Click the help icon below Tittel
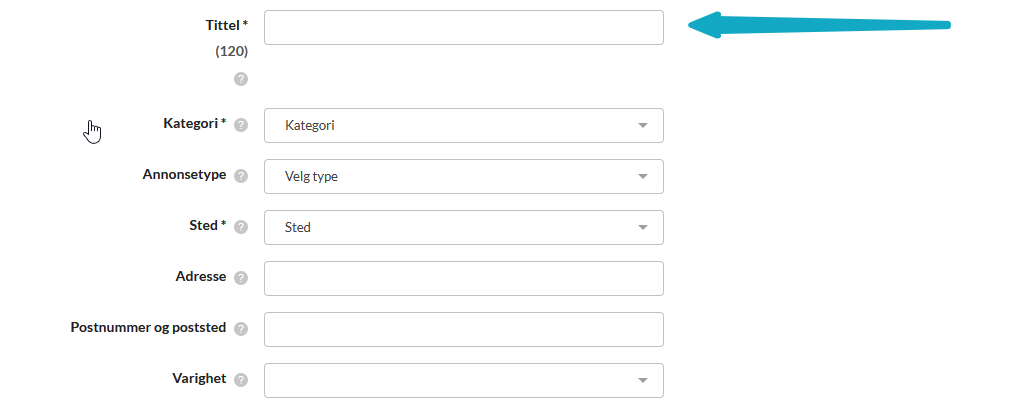Viewport: 1012px width, 407px height. tap(241, 79)
